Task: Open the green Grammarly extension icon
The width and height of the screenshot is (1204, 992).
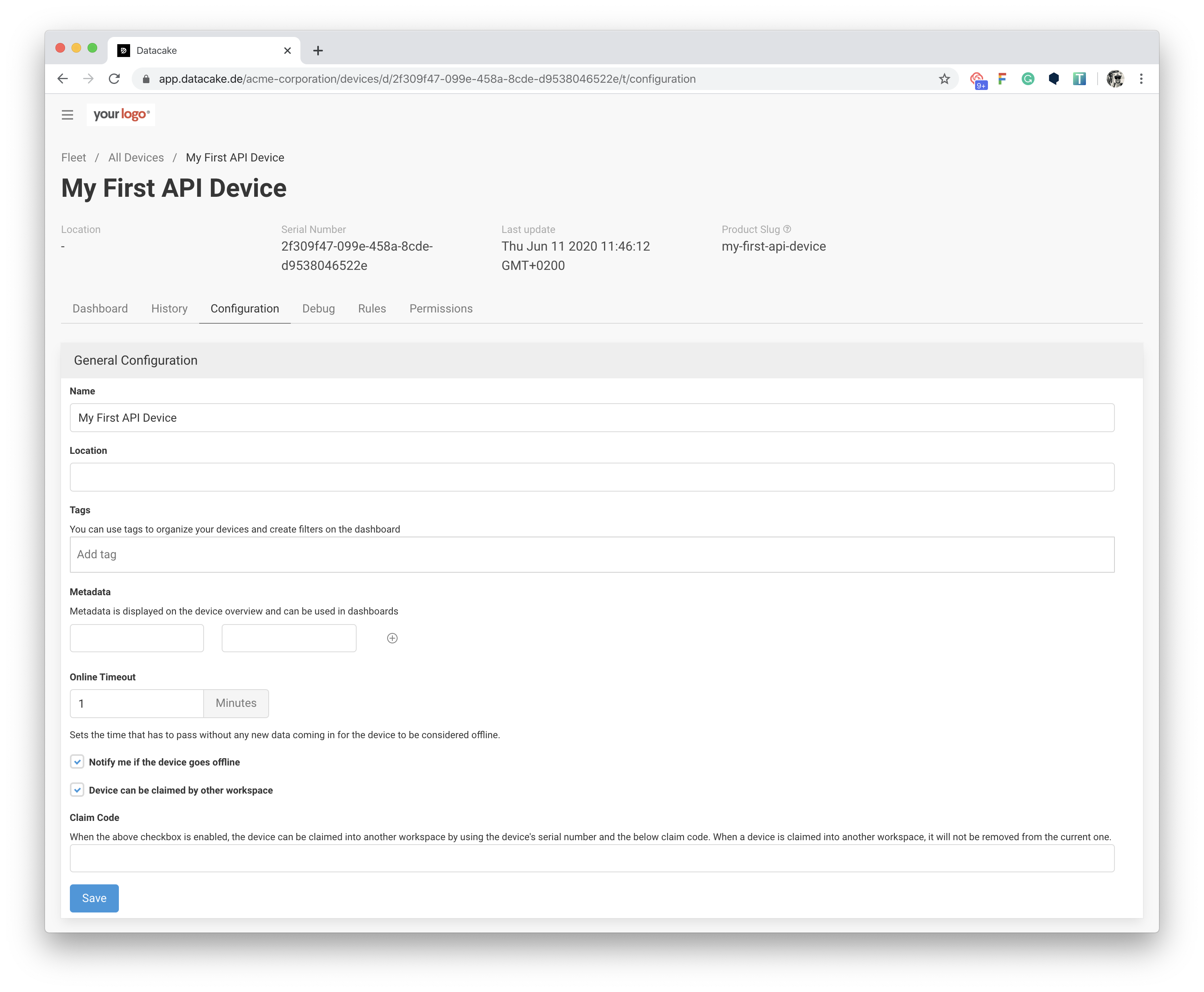Action: click(1028, 79)
